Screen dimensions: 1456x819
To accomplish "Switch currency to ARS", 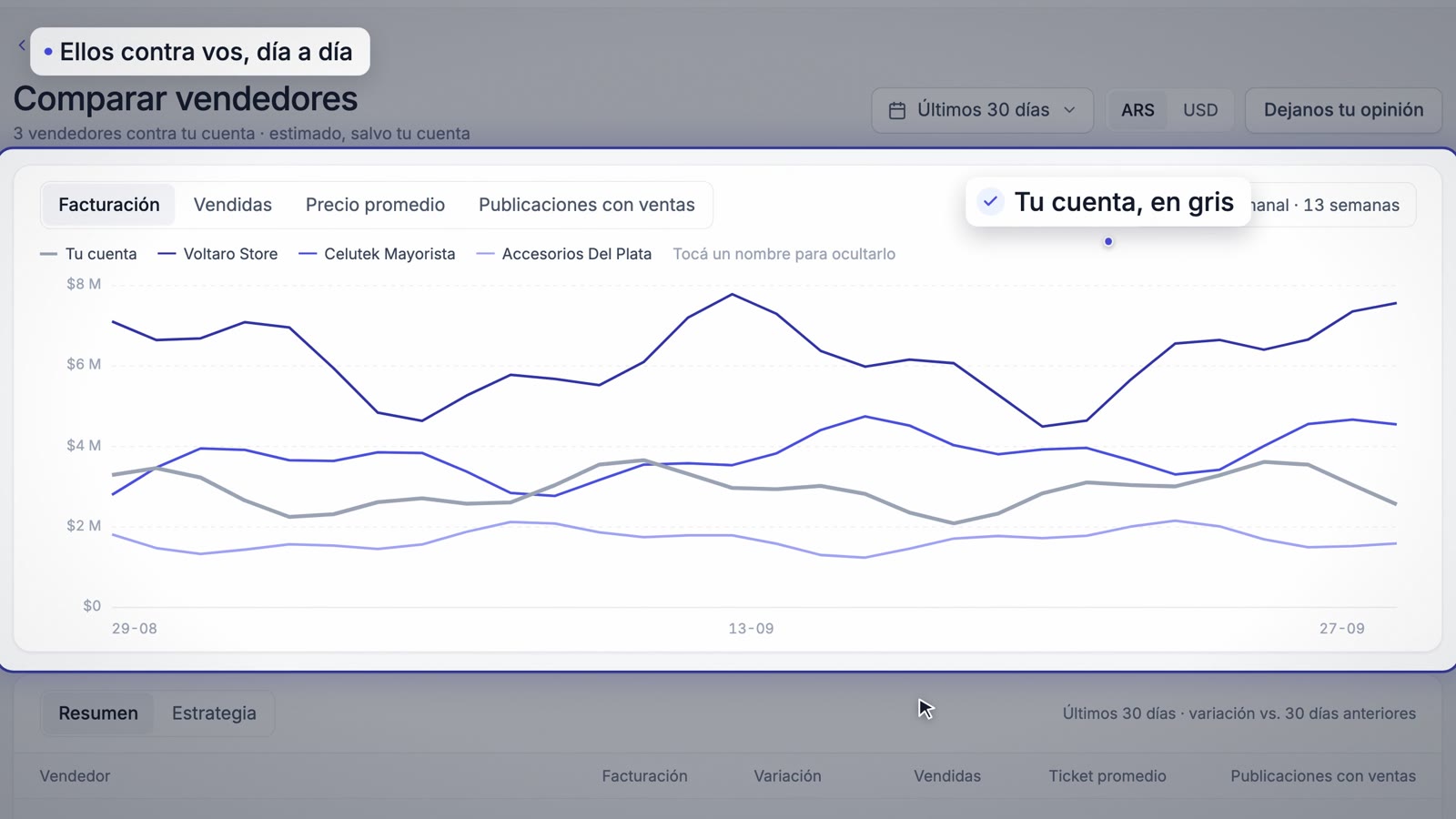I will (x=1137, y=110).
